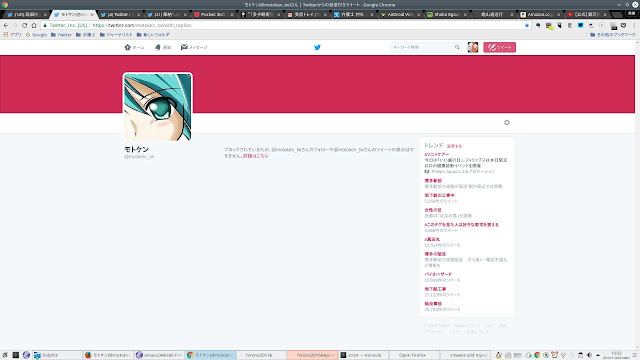Open the 新しいフォルダ bookmarks folder
Image resolution: width=640 pixels, height=360 pixels.
[153, 35]
